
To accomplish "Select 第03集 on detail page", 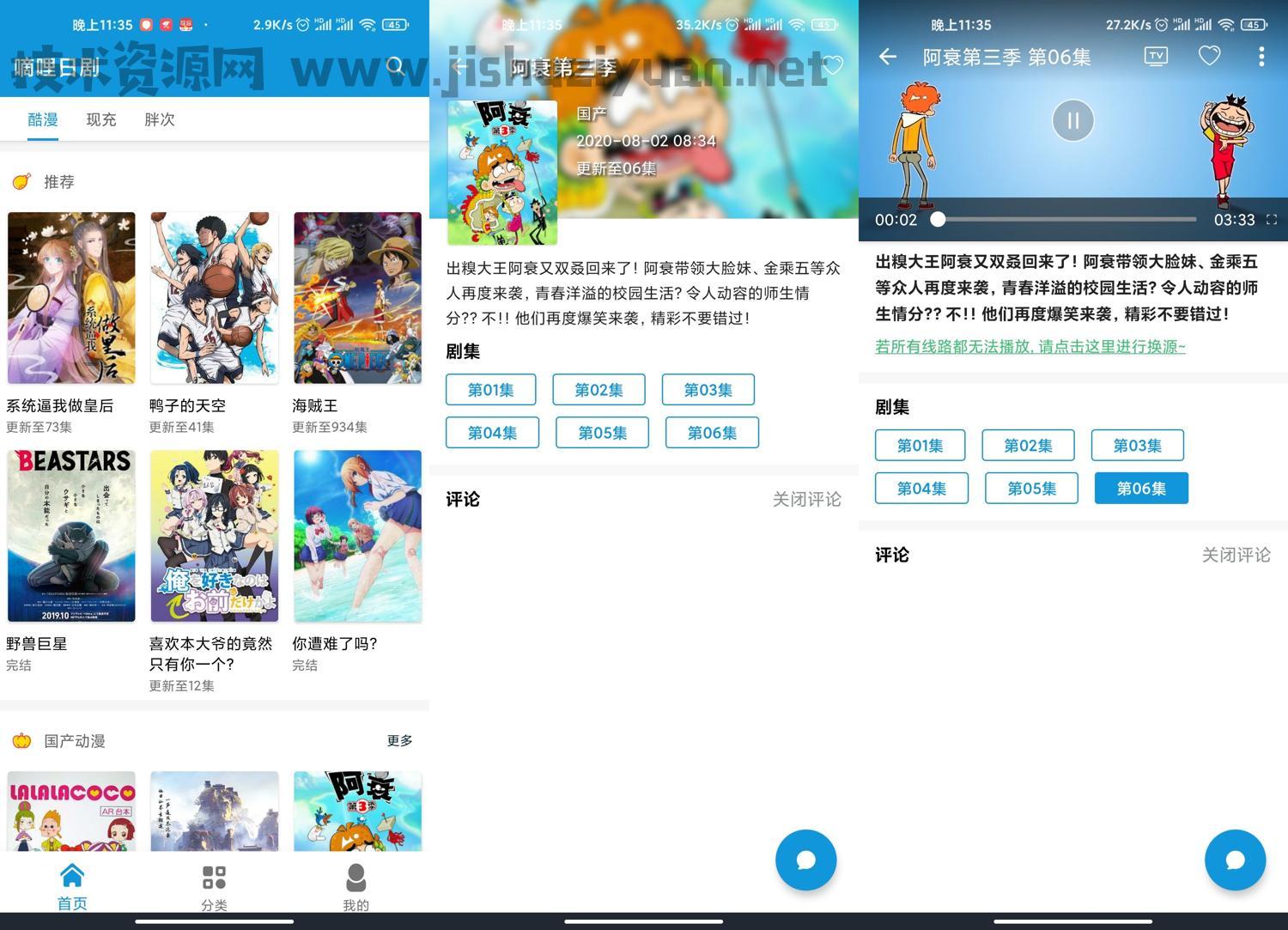I will 708,390.
